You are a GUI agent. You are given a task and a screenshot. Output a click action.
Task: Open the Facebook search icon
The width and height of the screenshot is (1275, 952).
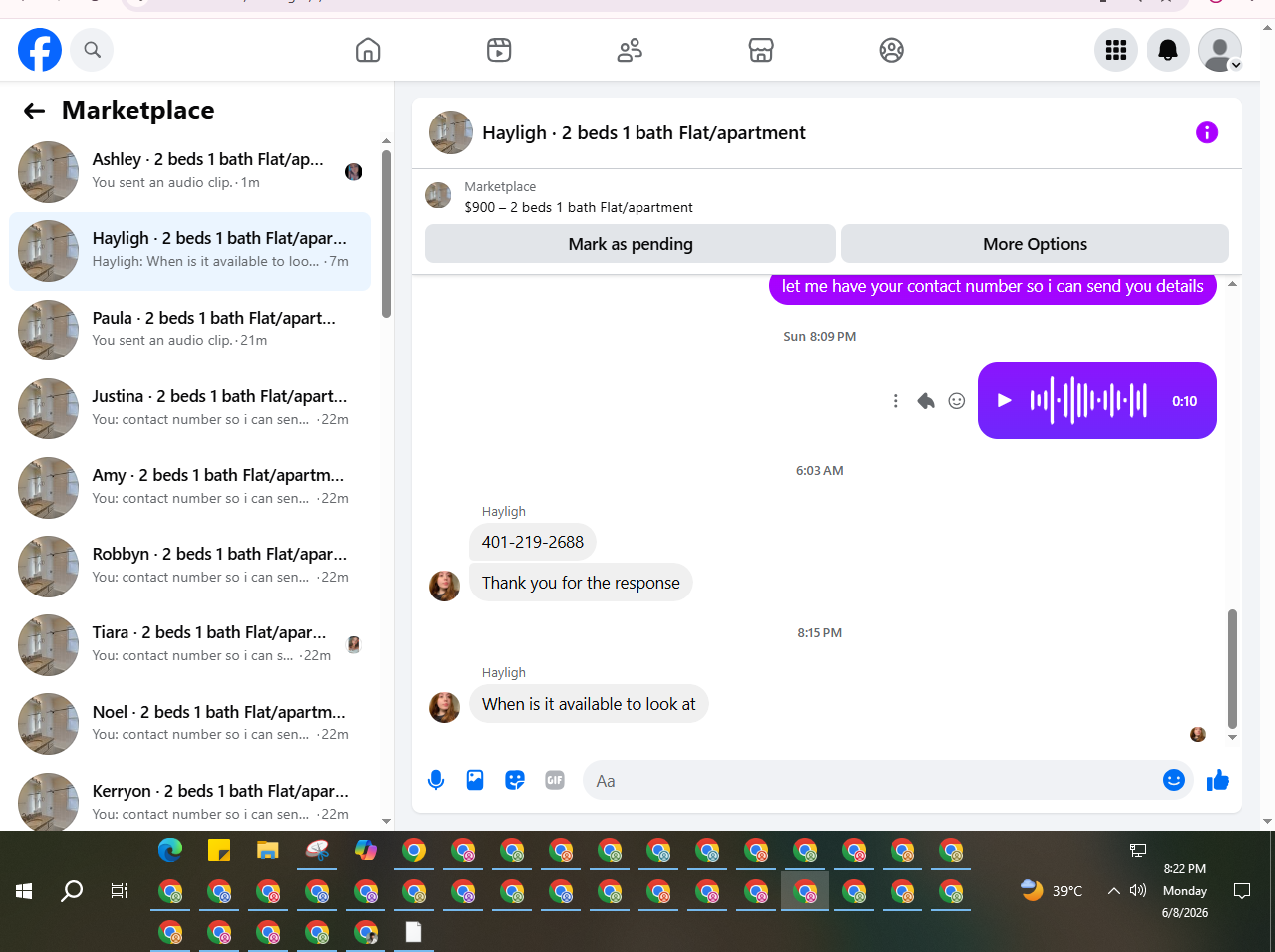(x=93, y=50)
